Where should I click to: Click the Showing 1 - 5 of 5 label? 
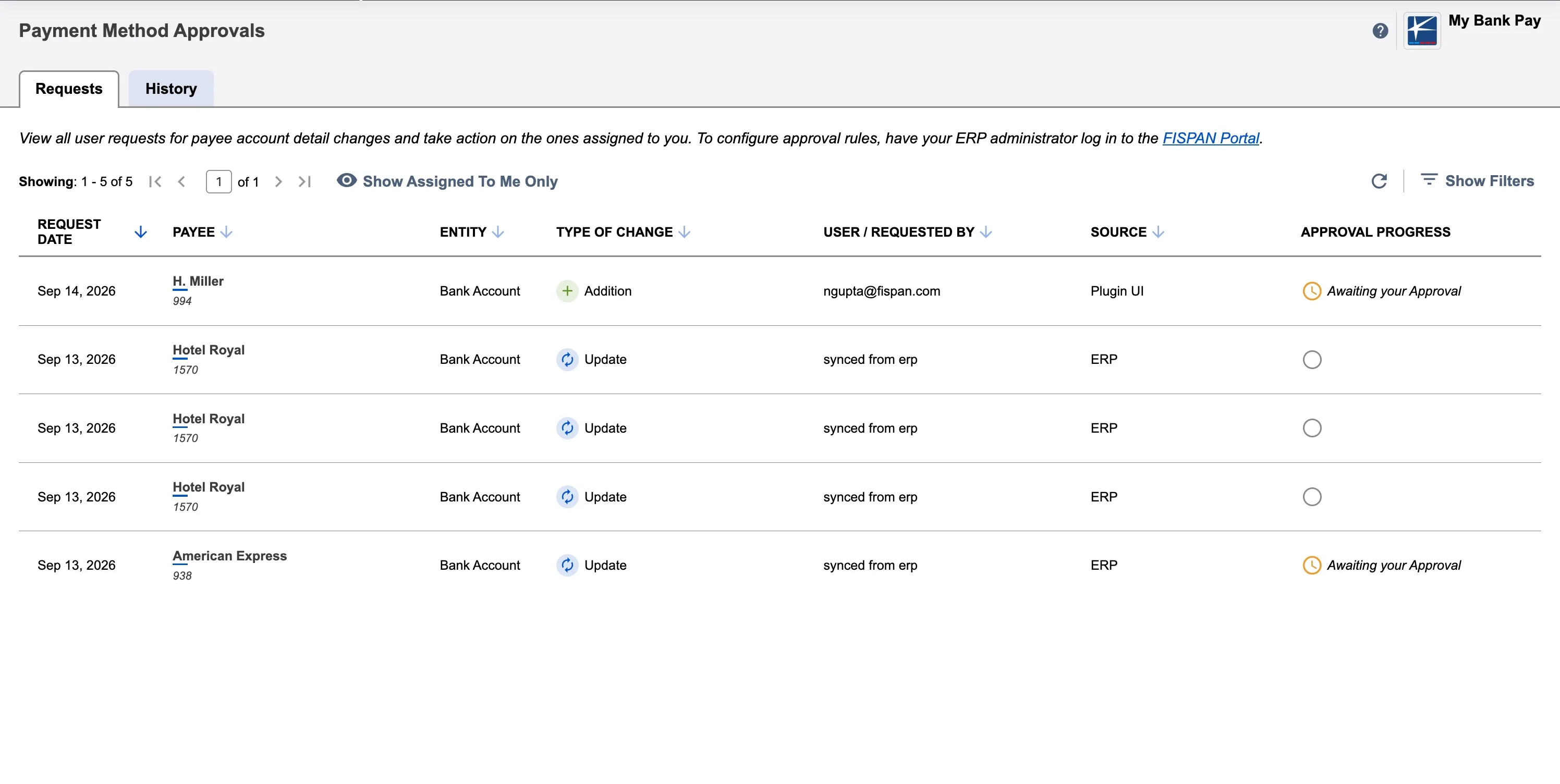point(76,181)
